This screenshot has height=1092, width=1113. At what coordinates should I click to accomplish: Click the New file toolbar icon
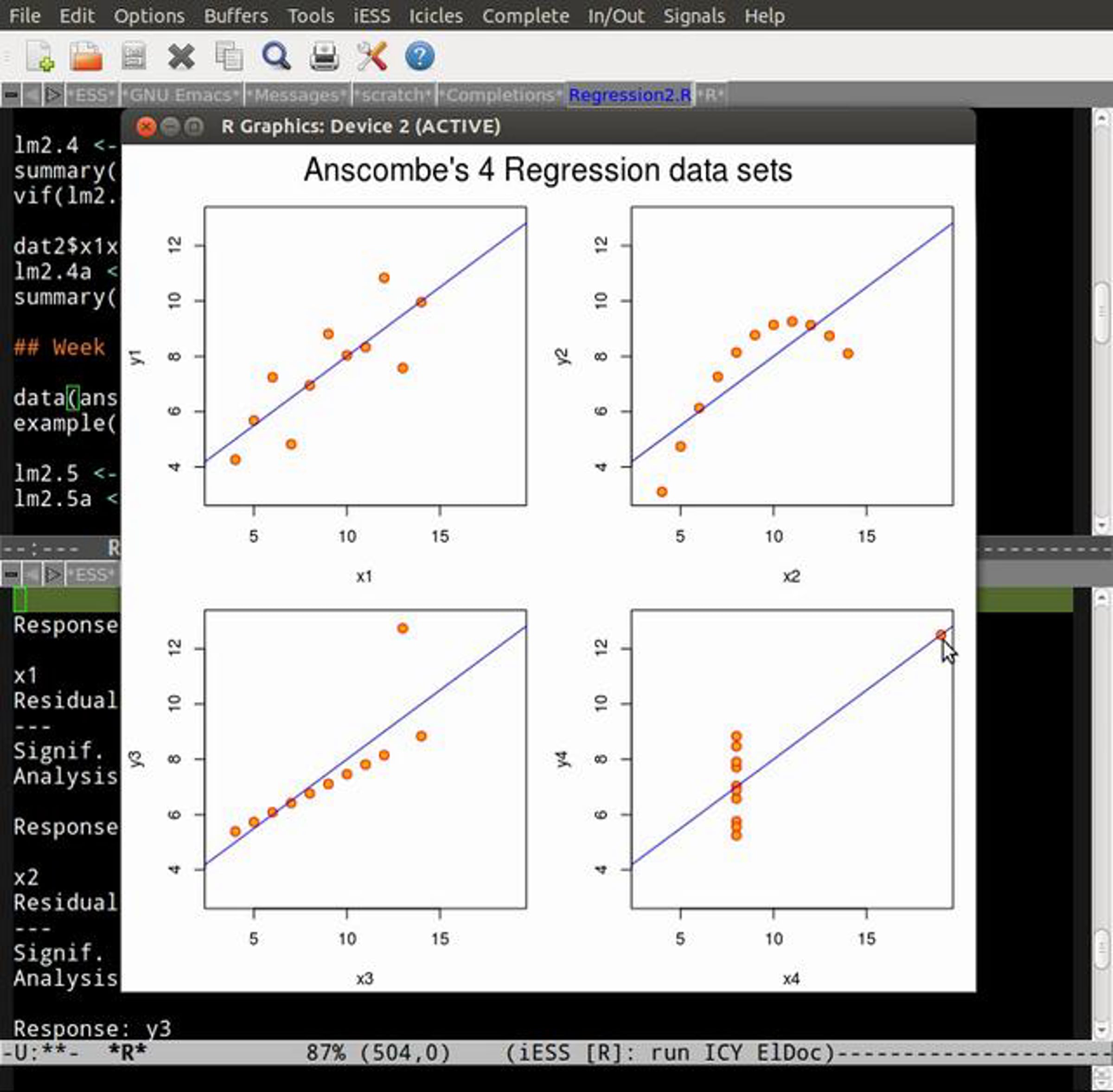click(40, 57)
